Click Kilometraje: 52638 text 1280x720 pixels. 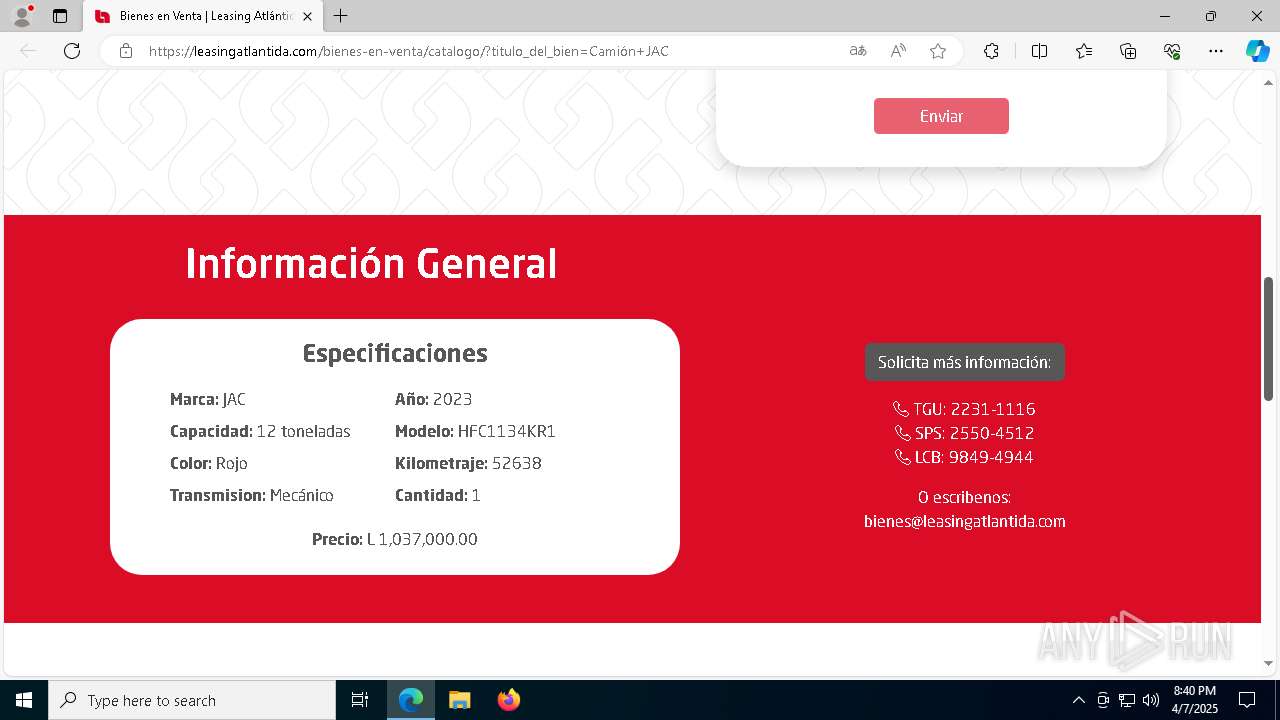point(468,463)
